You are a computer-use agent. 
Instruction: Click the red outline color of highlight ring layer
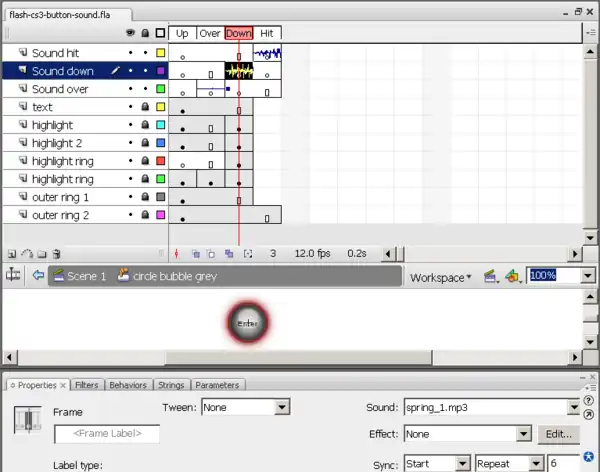(160, 161)
